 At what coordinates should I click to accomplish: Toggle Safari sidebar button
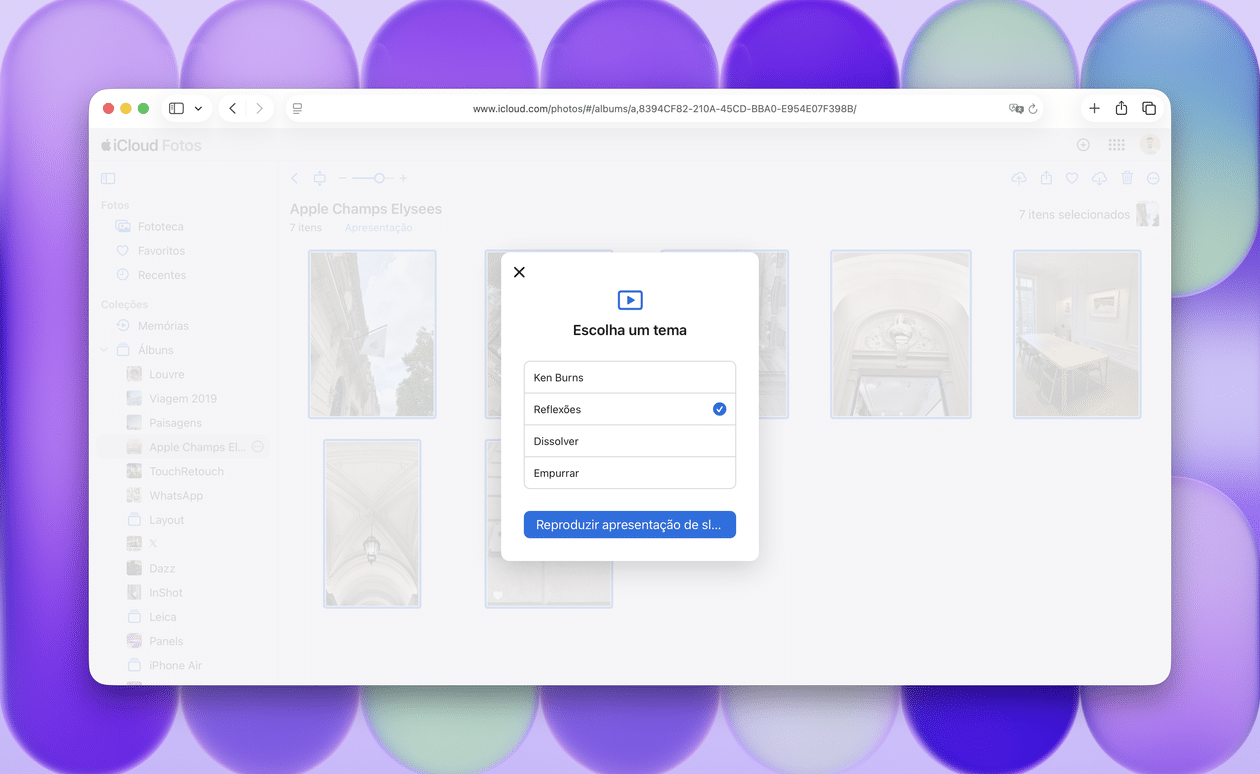pyautogui.click(x=176, y=108)
